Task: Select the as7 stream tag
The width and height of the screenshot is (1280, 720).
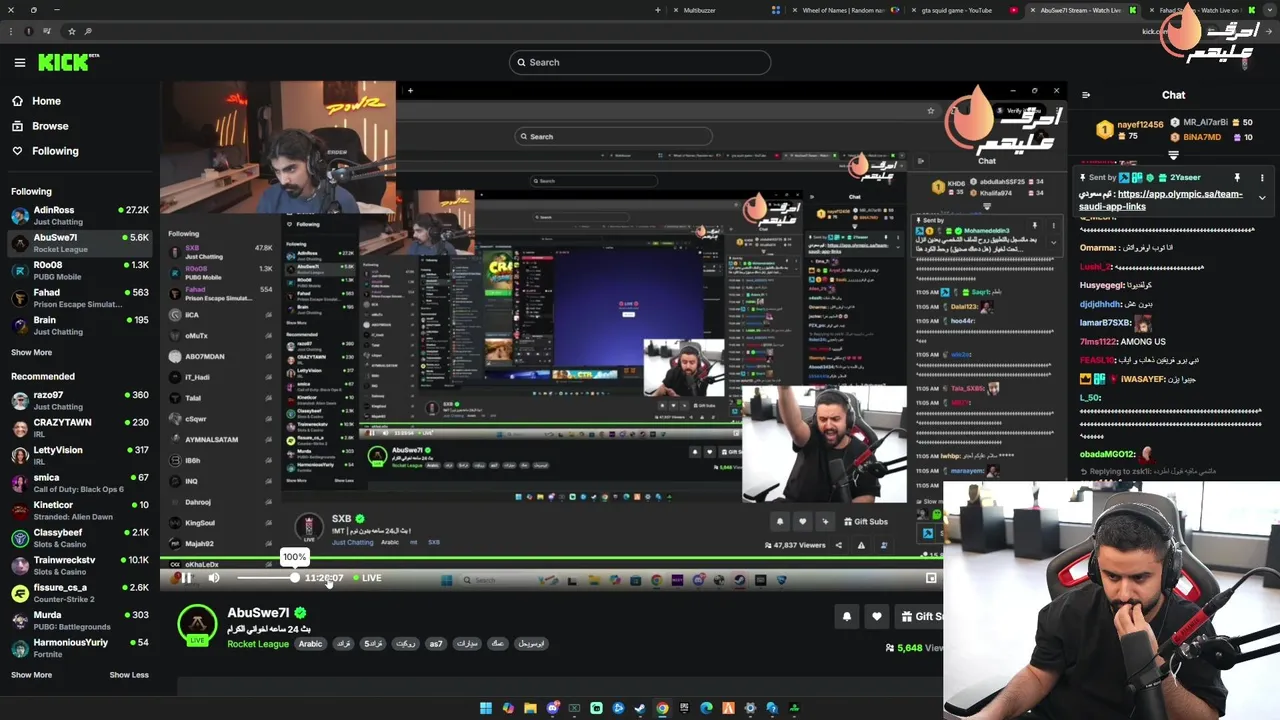Action: (436, 644)
